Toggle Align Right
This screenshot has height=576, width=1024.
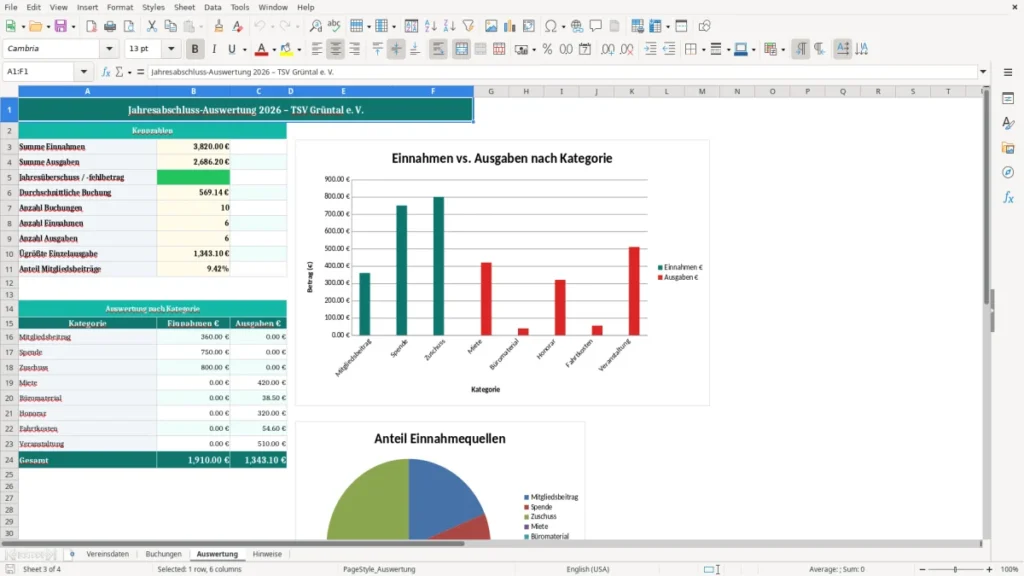pyautogui.click(x=355, y=49)
